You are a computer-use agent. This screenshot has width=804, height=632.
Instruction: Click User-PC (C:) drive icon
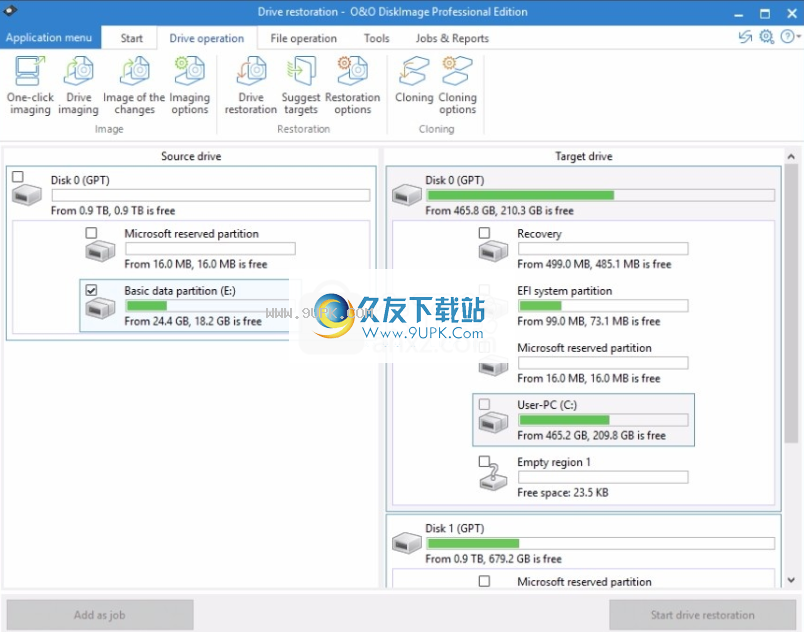(493, 423)
